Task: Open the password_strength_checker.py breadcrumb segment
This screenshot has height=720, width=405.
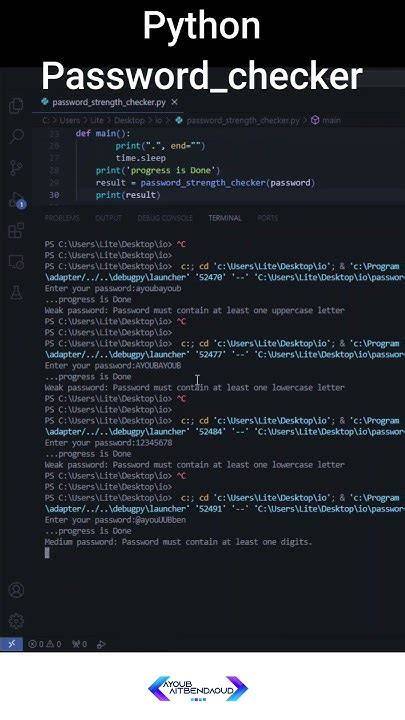Action: [x=242, y=120]
